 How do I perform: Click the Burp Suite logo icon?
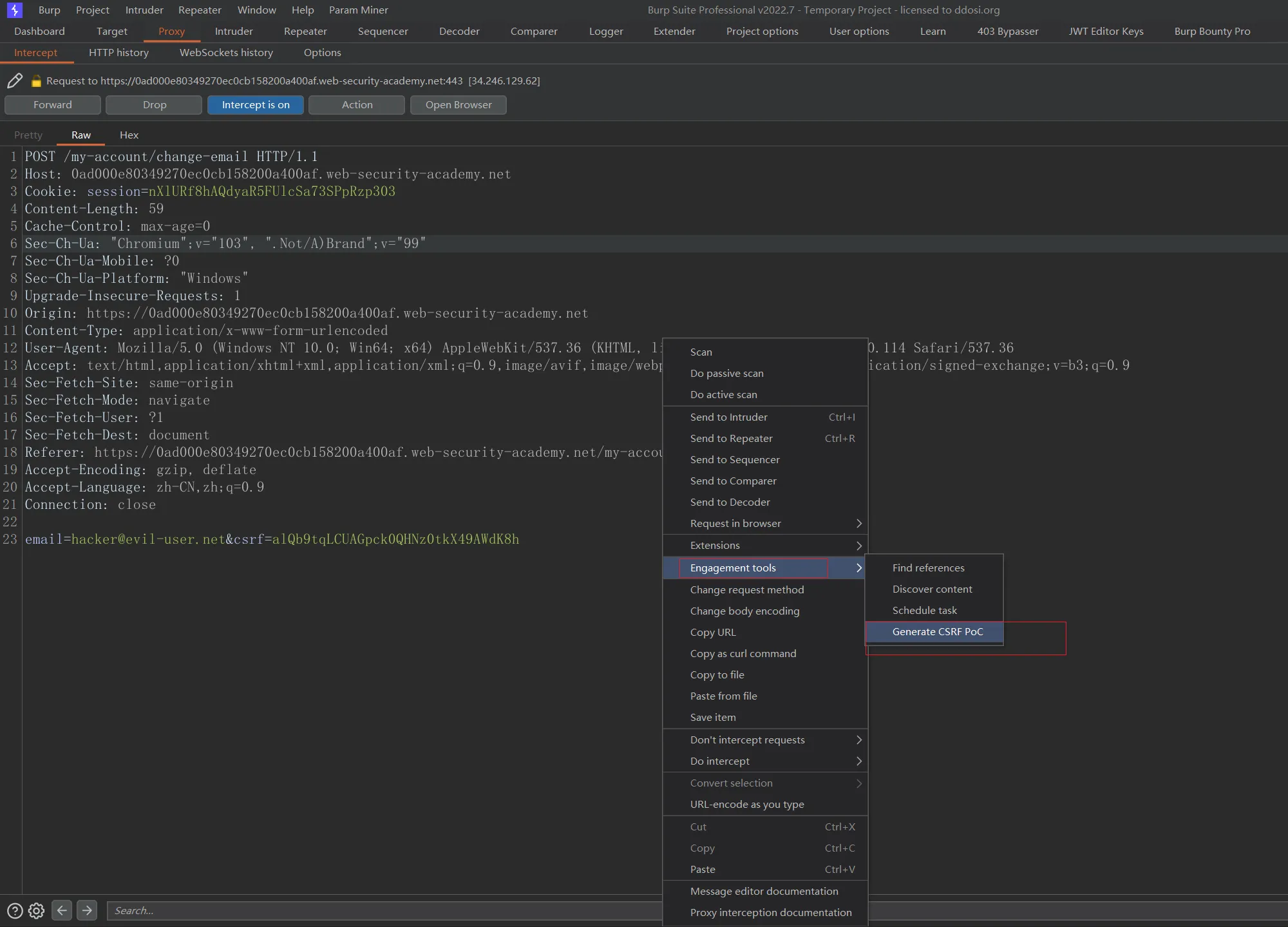pos(14,10)
